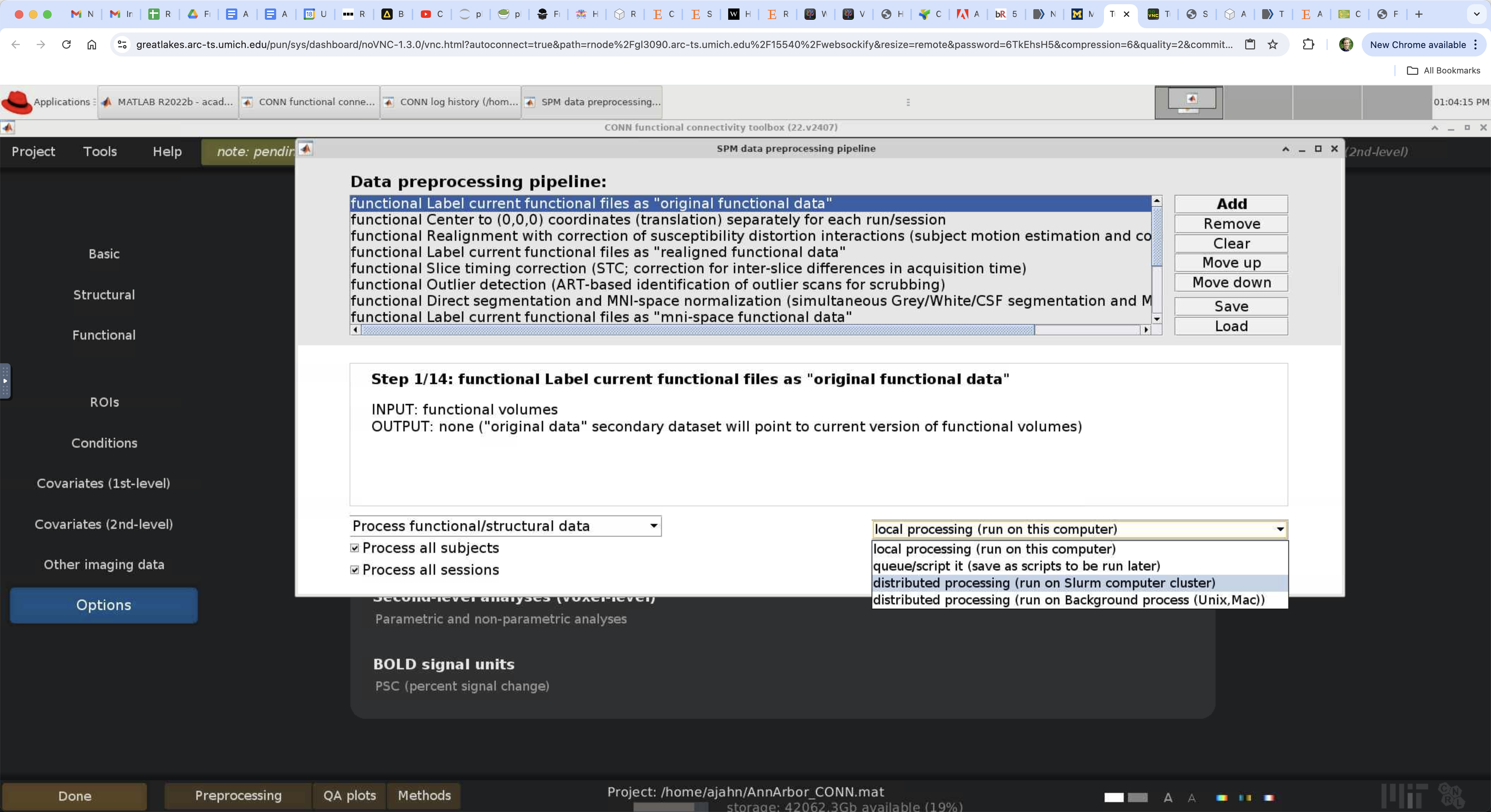Viewport: 1491px width, 812px height.
Task: Click the Move up button
Action: tap(1231, 263)
